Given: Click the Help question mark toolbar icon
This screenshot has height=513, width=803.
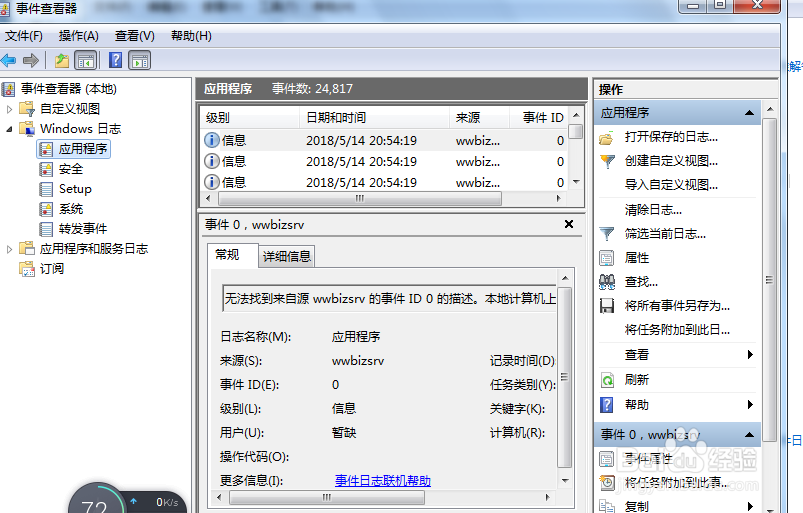Looking at the screenshot, I should click(x=116, y=60).
